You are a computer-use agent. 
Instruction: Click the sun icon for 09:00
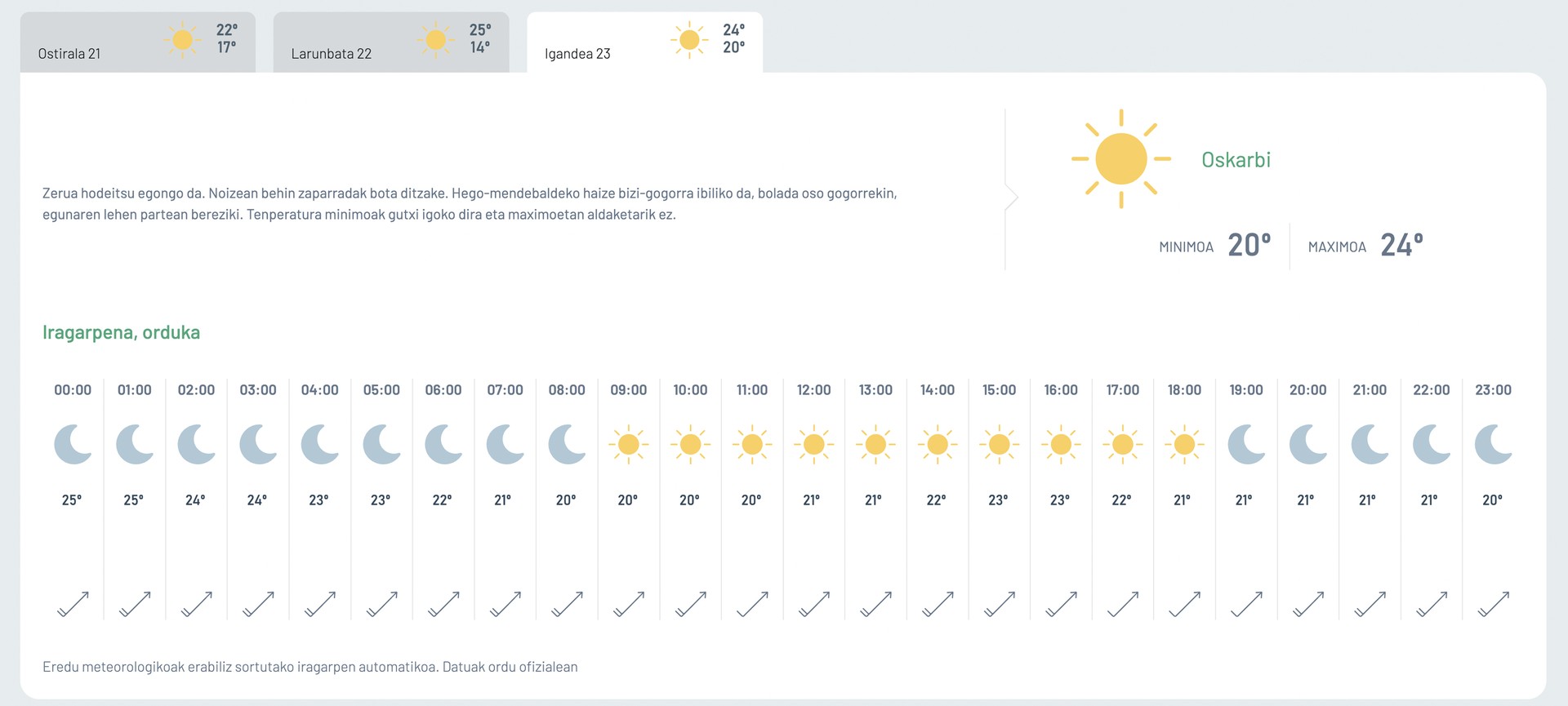tap(629, 444)
